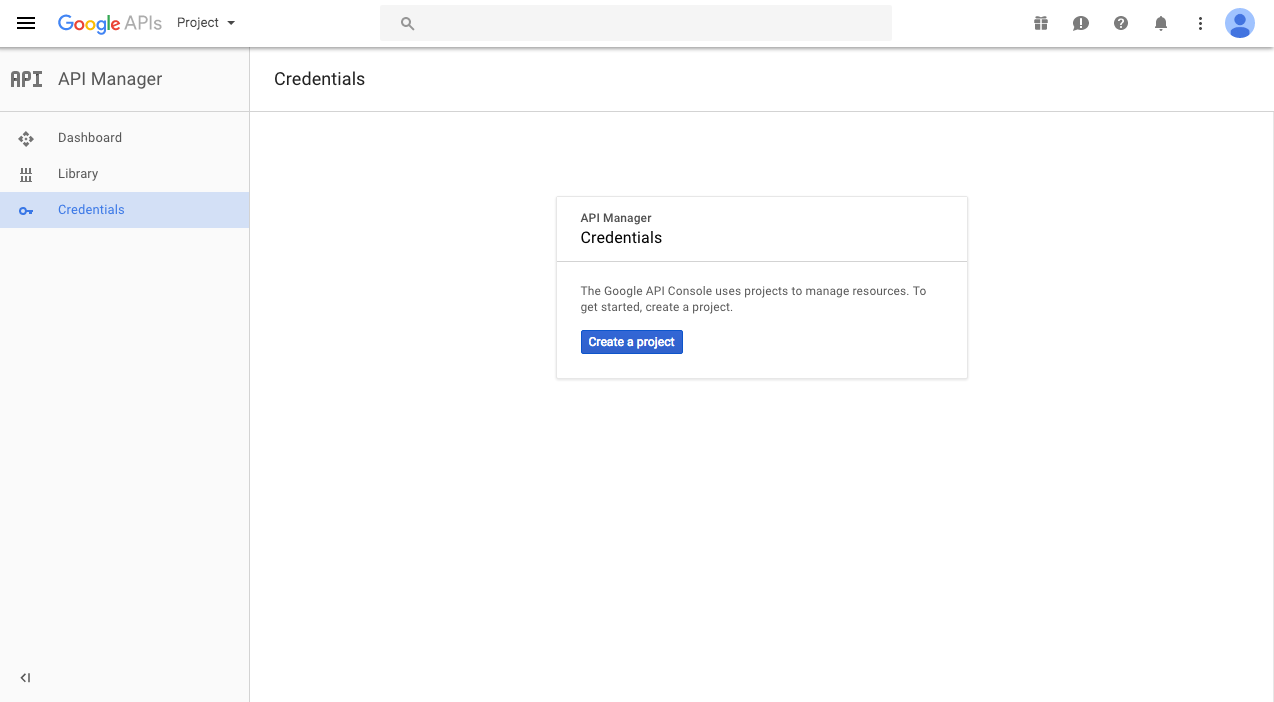Image resolution: width=1274 pixels, height=702 pixels.
Task: Click the Create a project button
Action: pos(632,342)
